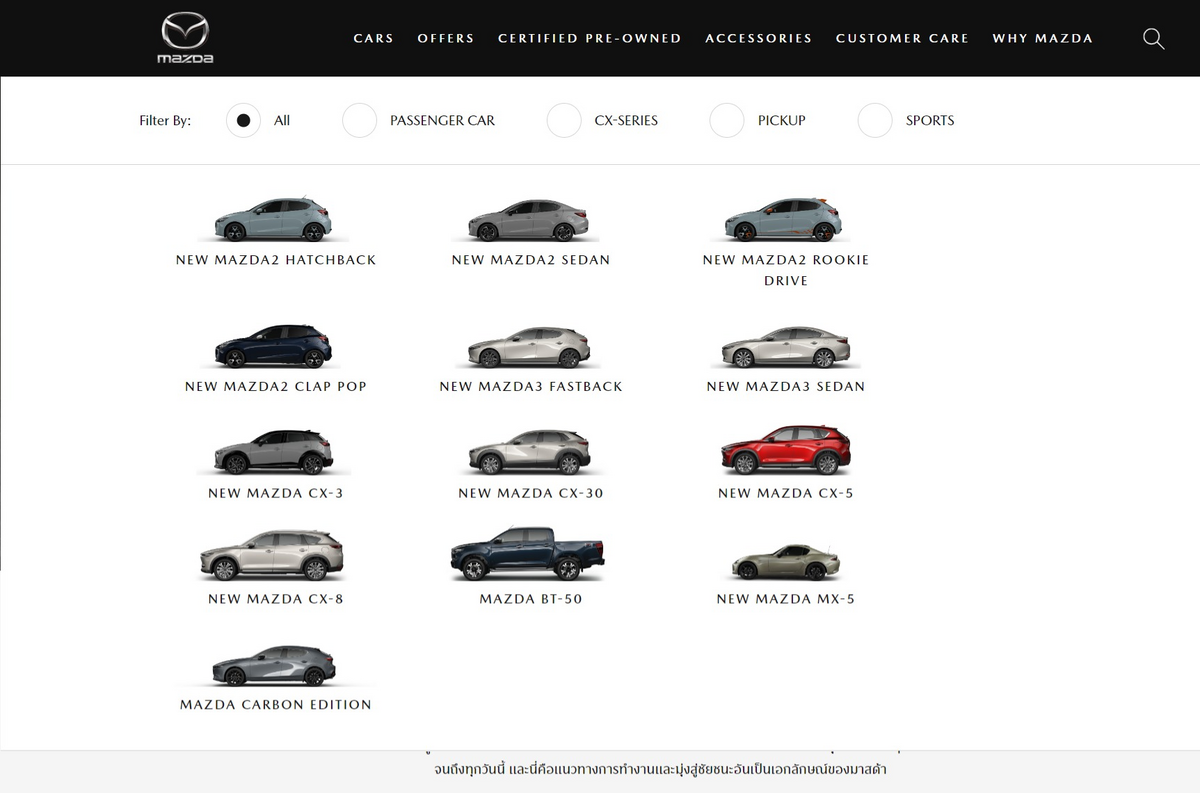Click the 'Filter By:' label
1200x793 pixels.
point(165,120)
